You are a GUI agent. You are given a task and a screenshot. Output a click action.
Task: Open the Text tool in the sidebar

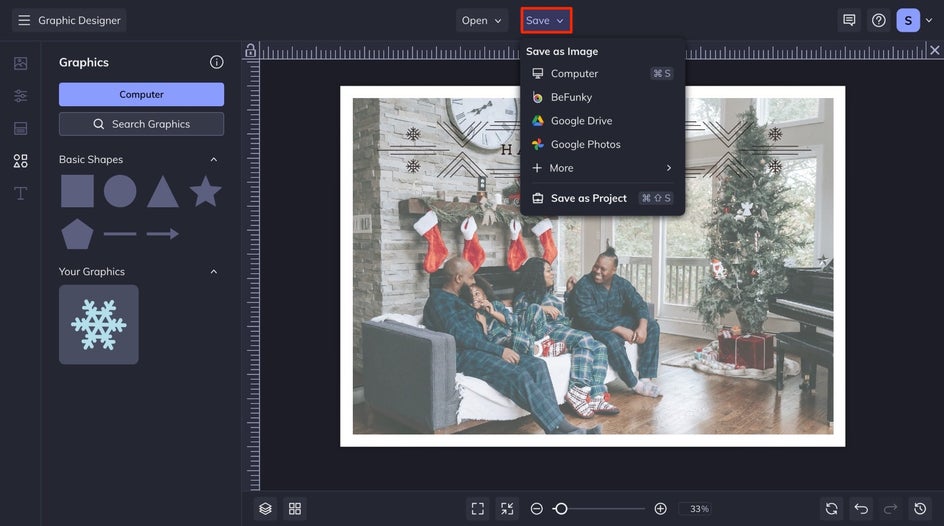coord(20,193)
